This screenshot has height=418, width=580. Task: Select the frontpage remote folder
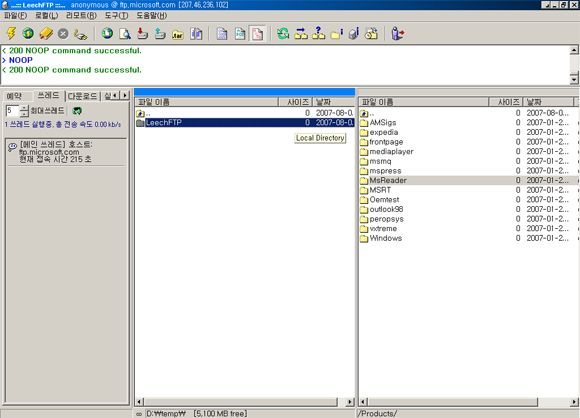pyautogui.click(x=468, y=142)
